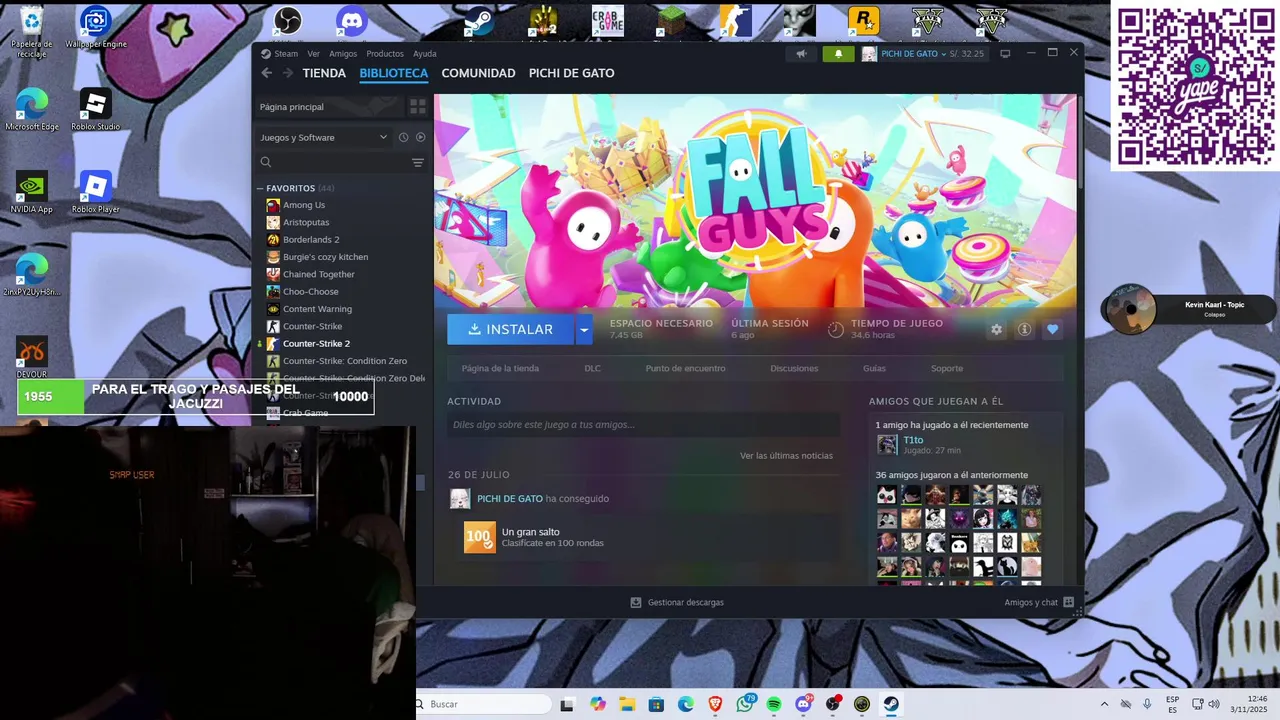Open the Ayuda menu
The height and width of the screenshot is (720, 1280).
425,54
